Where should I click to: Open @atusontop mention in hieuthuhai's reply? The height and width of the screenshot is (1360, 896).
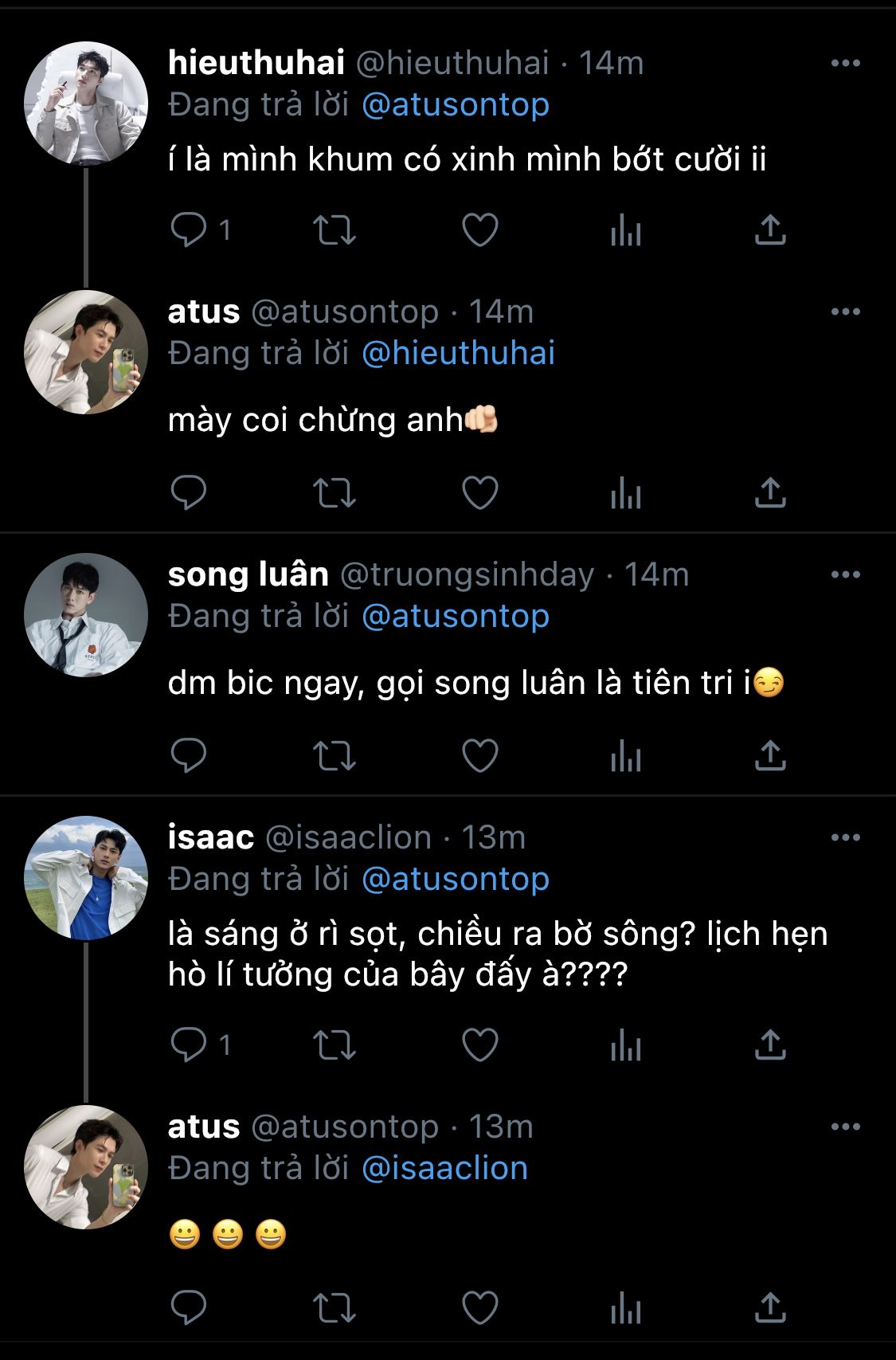click(x=456, y=105)
